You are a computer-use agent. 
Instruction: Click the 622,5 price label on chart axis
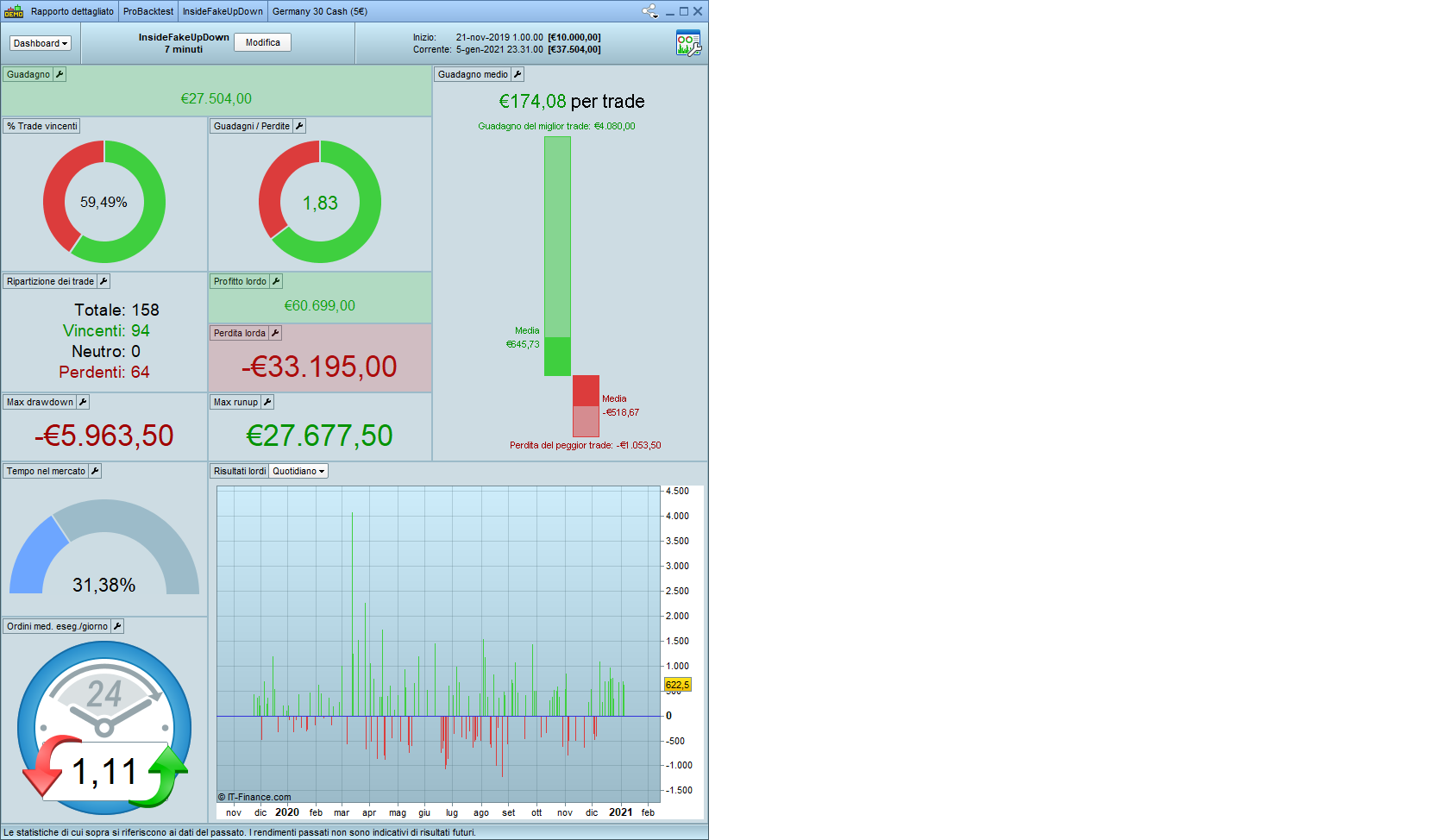pyautogui.click(x=677, y=685)
